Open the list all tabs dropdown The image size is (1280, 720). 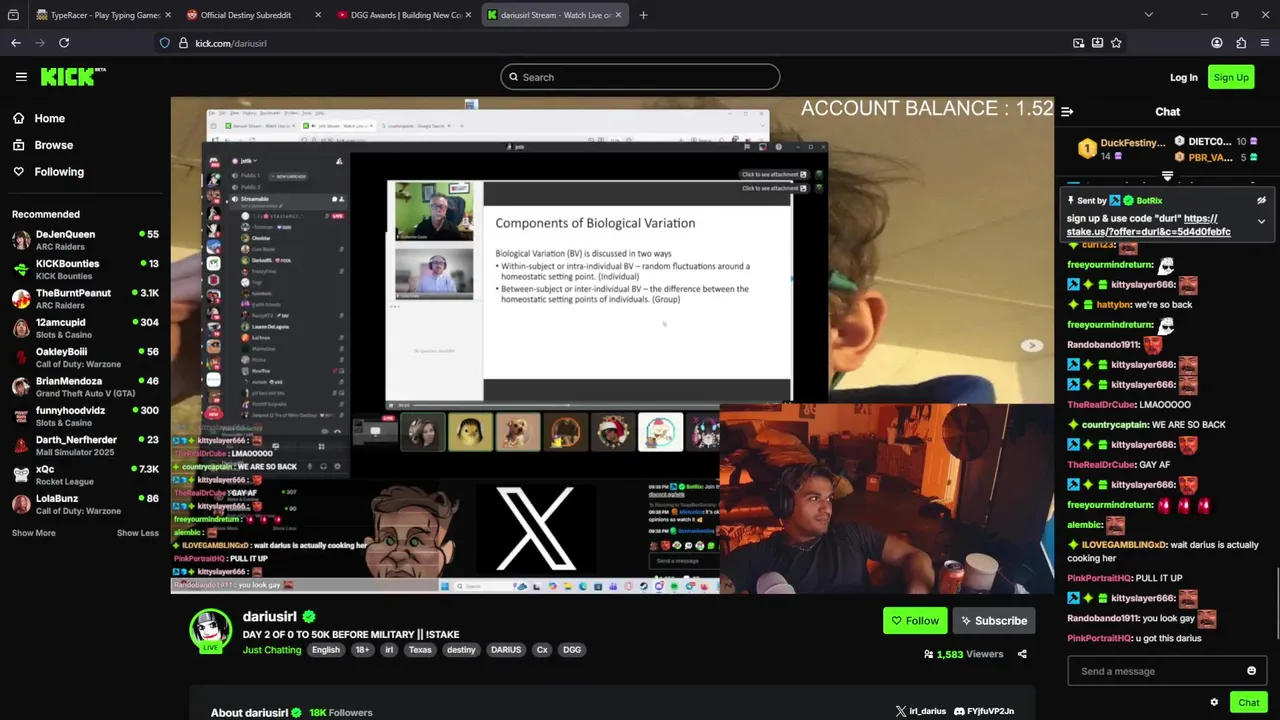(1148, 15)
